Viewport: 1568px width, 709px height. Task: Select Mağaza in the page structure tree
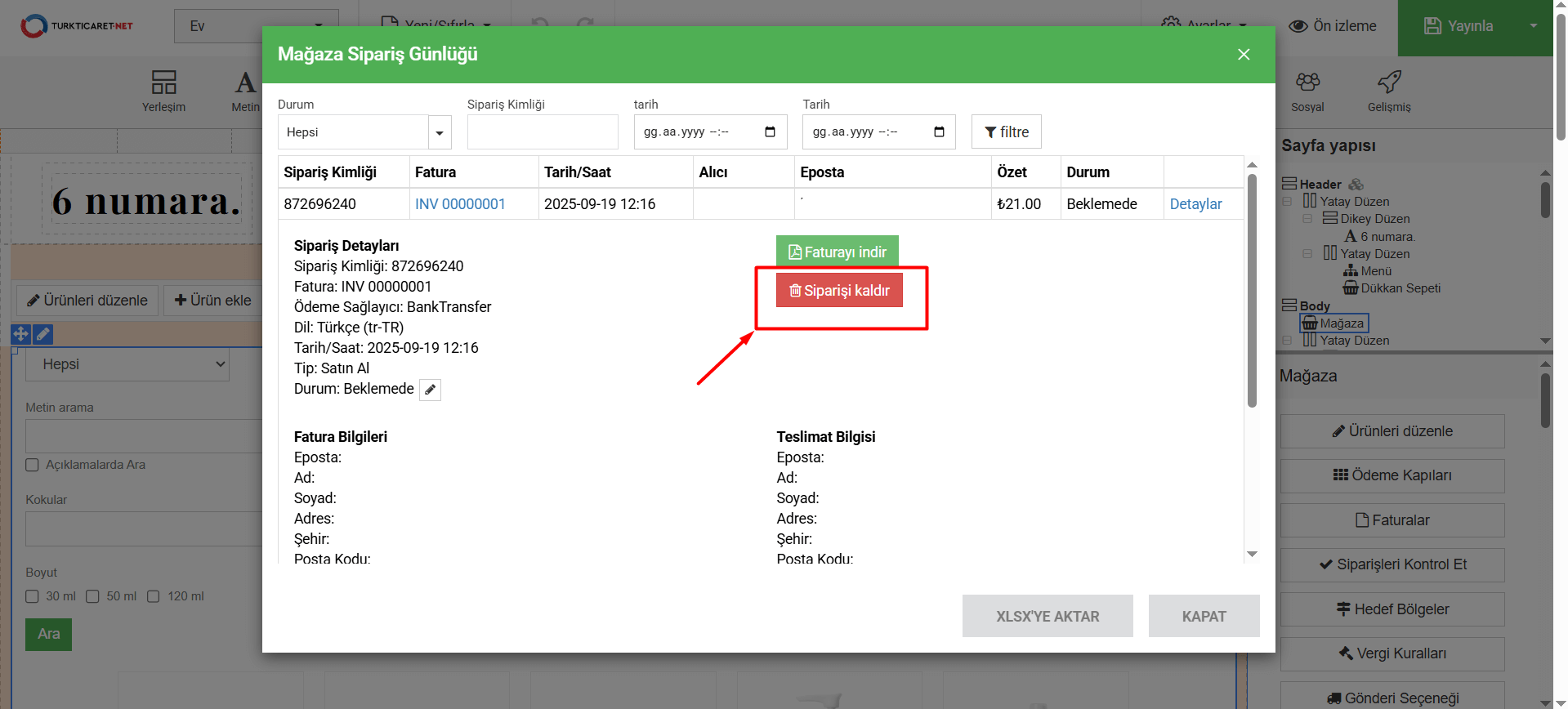1341,323
